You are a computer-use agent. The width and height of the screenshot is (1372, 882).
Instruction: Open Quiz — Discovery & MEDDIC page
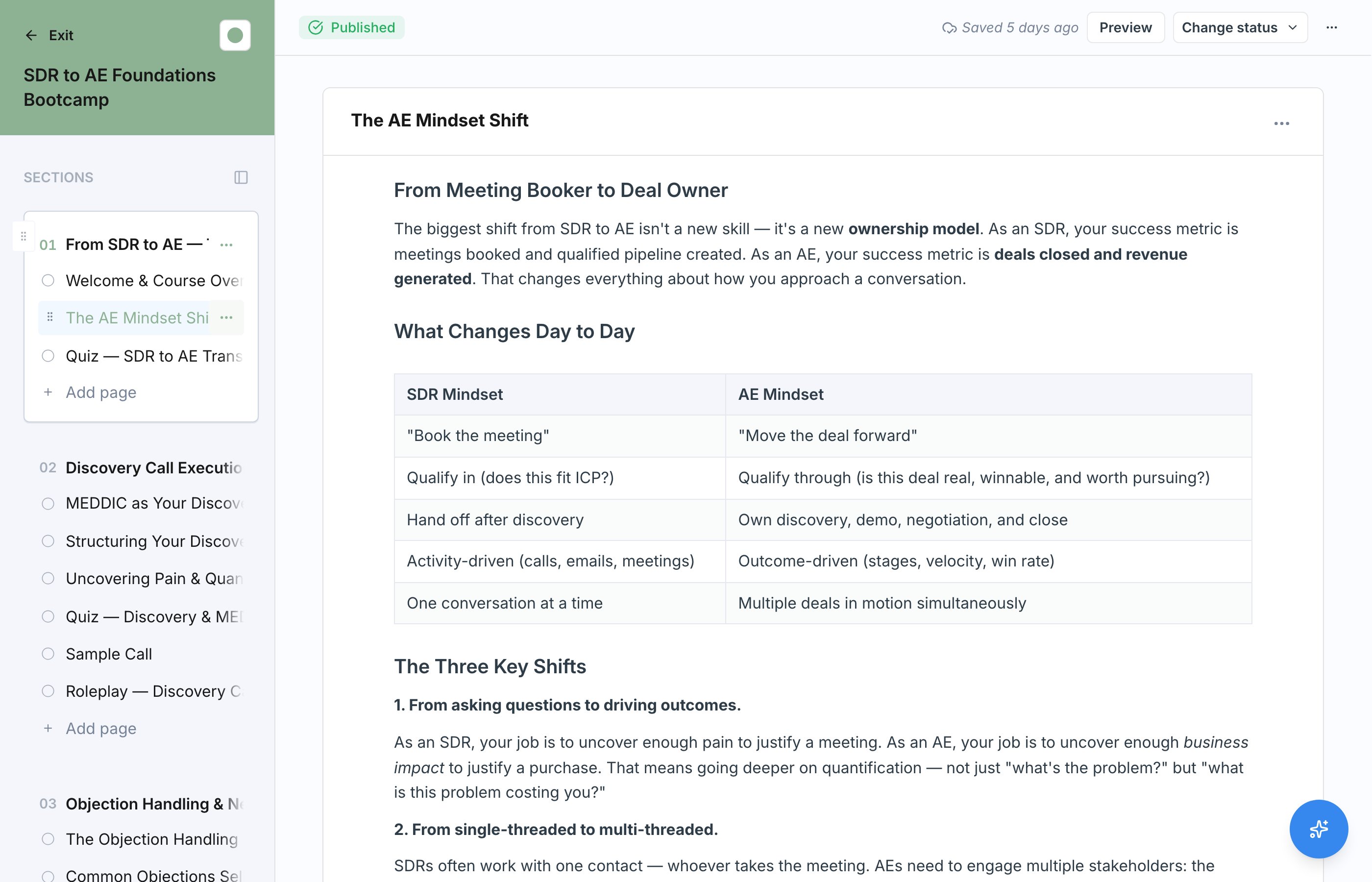tap(154, 617)
